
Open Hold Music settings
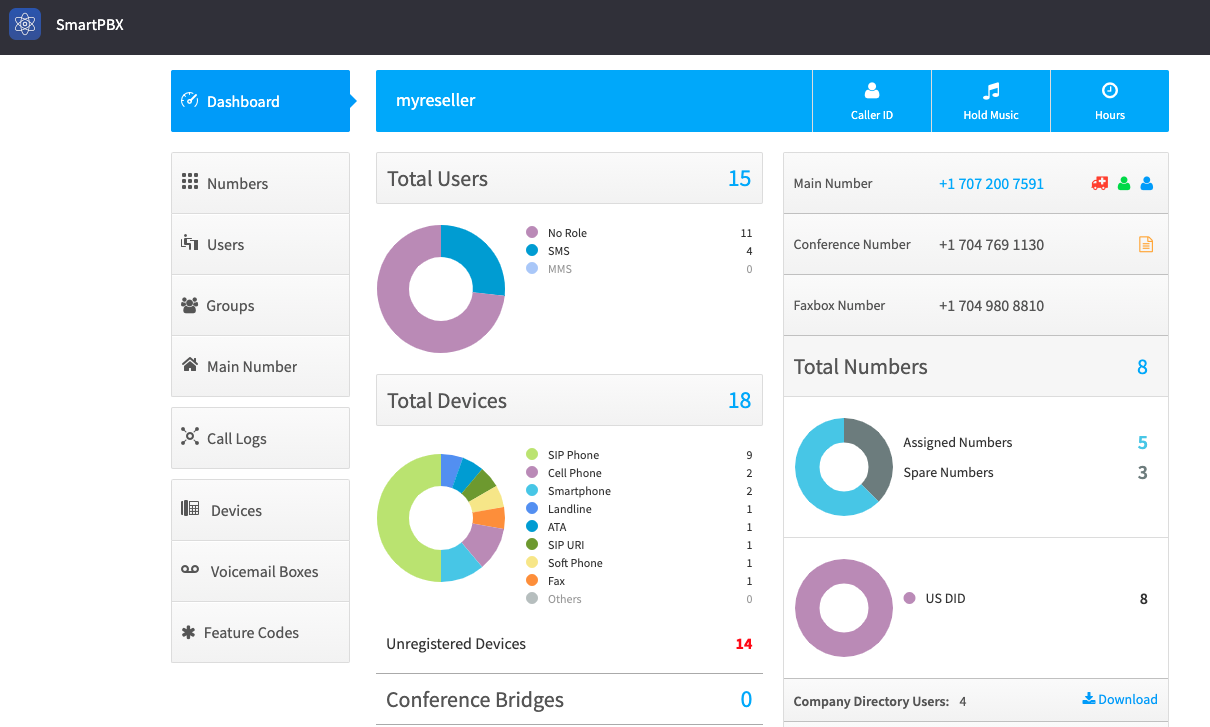(x=990, y=101)
